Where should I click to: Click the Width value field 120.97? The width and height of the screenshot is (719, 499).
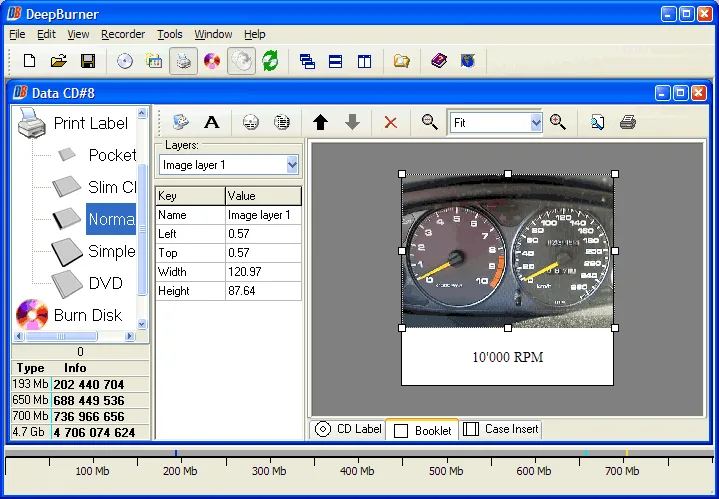click(263, 272)
